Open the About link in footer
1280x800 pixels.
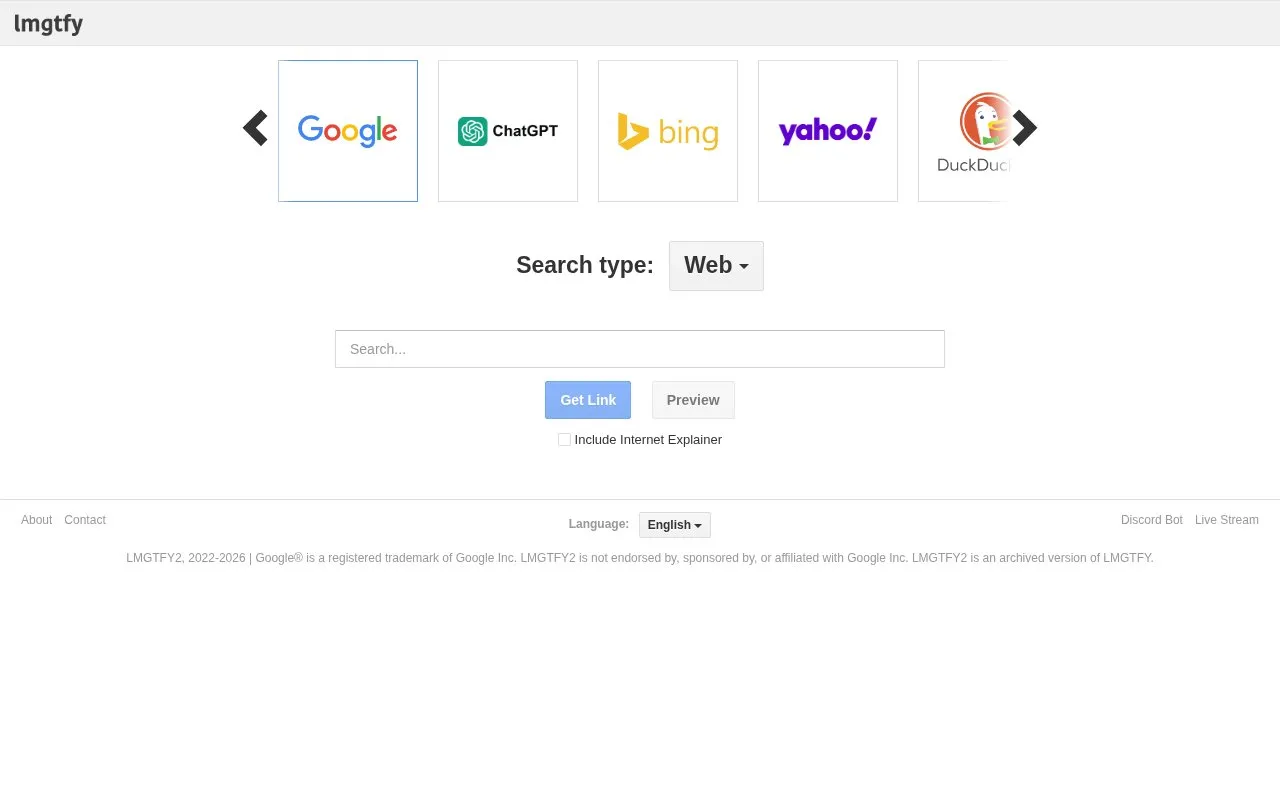coord(36,520)
